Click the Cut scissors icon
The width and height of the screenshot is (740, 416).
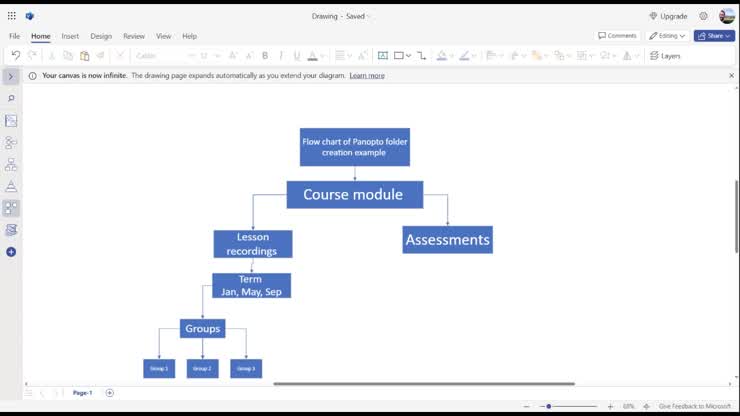click(52, 56)
